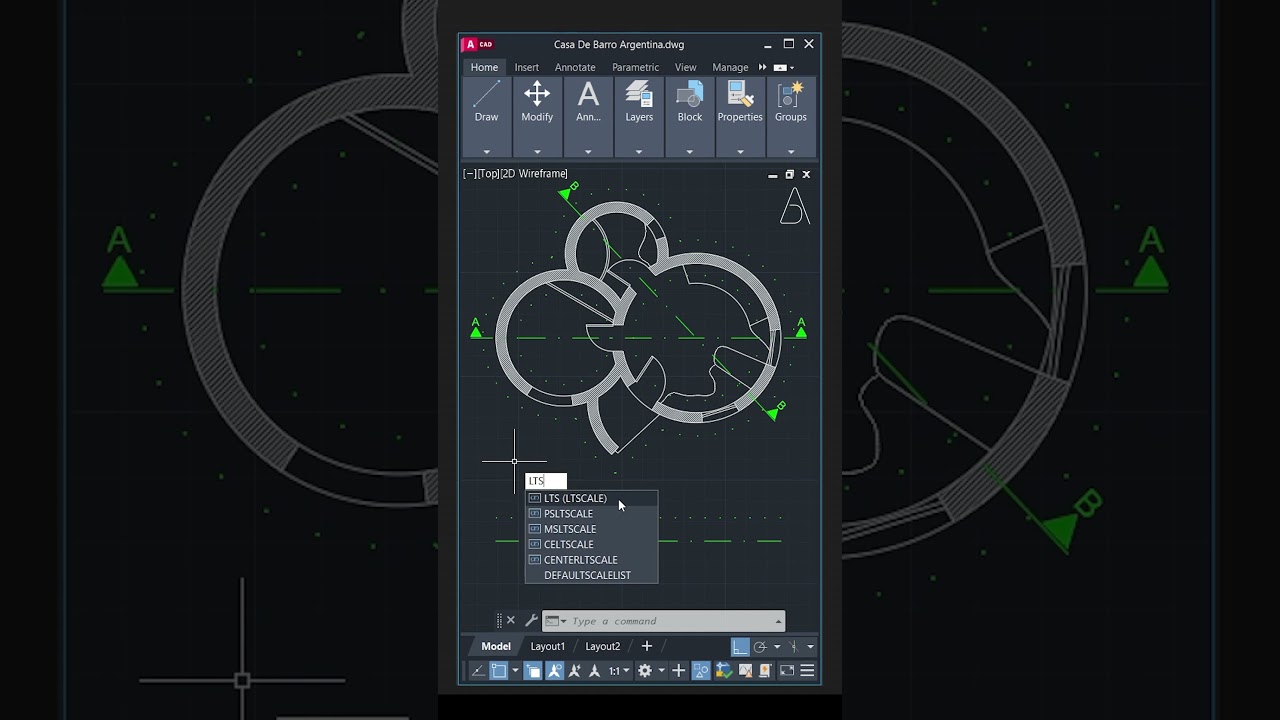Switch to the Annotate ribbon tab
The width and height of the screenshot is (1280, 720).
click(575, 67)
